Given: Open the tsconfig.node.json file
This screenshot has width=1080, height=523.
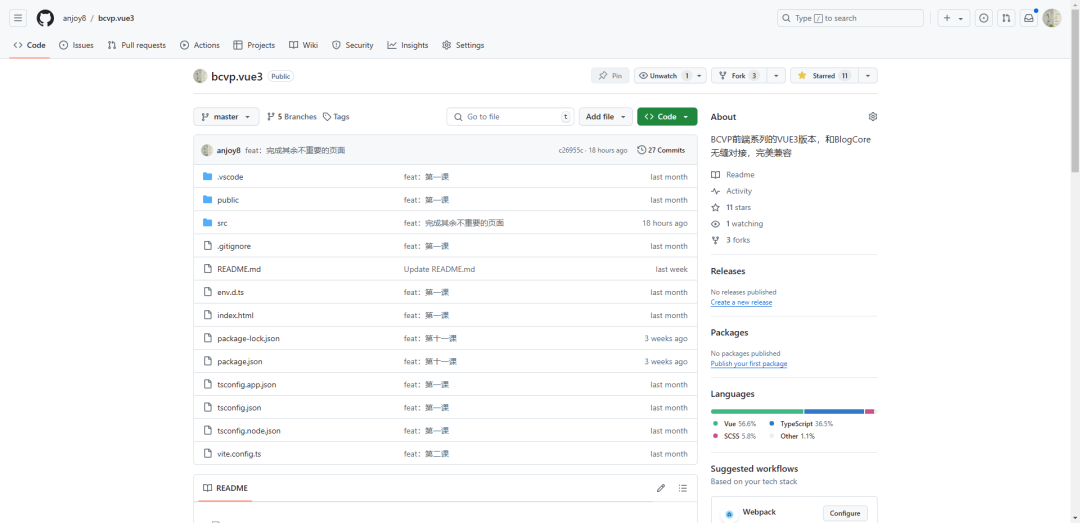Looking at the screenshot, I should (x=249, y=431).
